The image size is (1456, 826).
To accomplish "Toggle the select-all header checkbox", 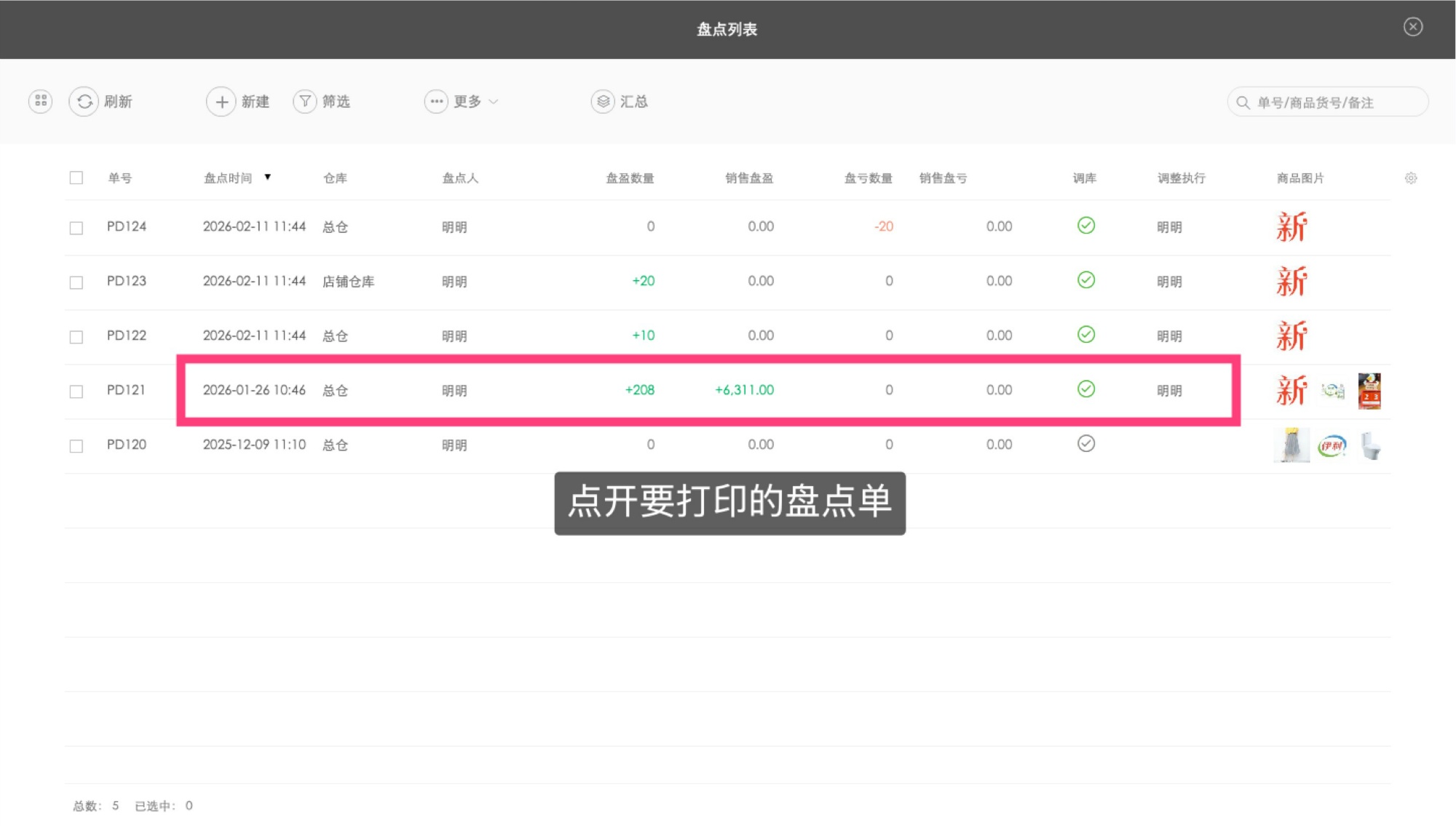I will pyautogui.click(x=76, y=178).
